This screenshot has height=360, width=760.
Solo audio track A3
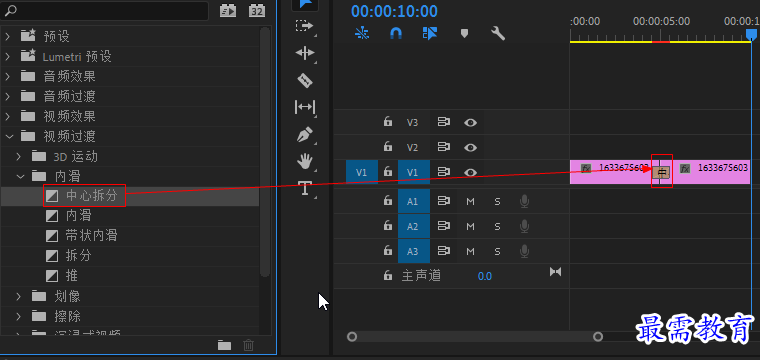pos(497,251)
